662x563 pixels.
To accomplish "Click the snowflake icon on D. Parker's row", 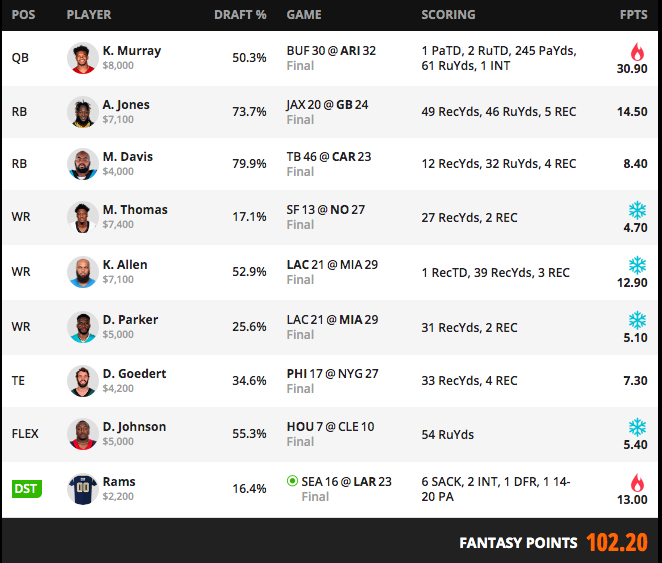I will [x=637, y=320].
